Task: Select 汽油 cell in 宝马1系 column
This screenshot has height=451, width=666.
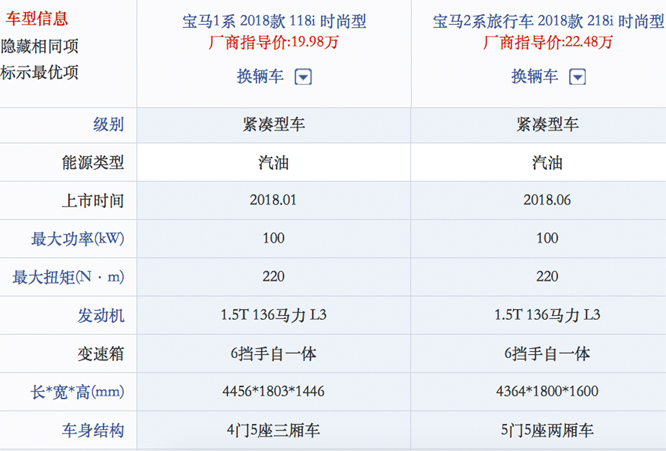Action: (x=274, y=163)
